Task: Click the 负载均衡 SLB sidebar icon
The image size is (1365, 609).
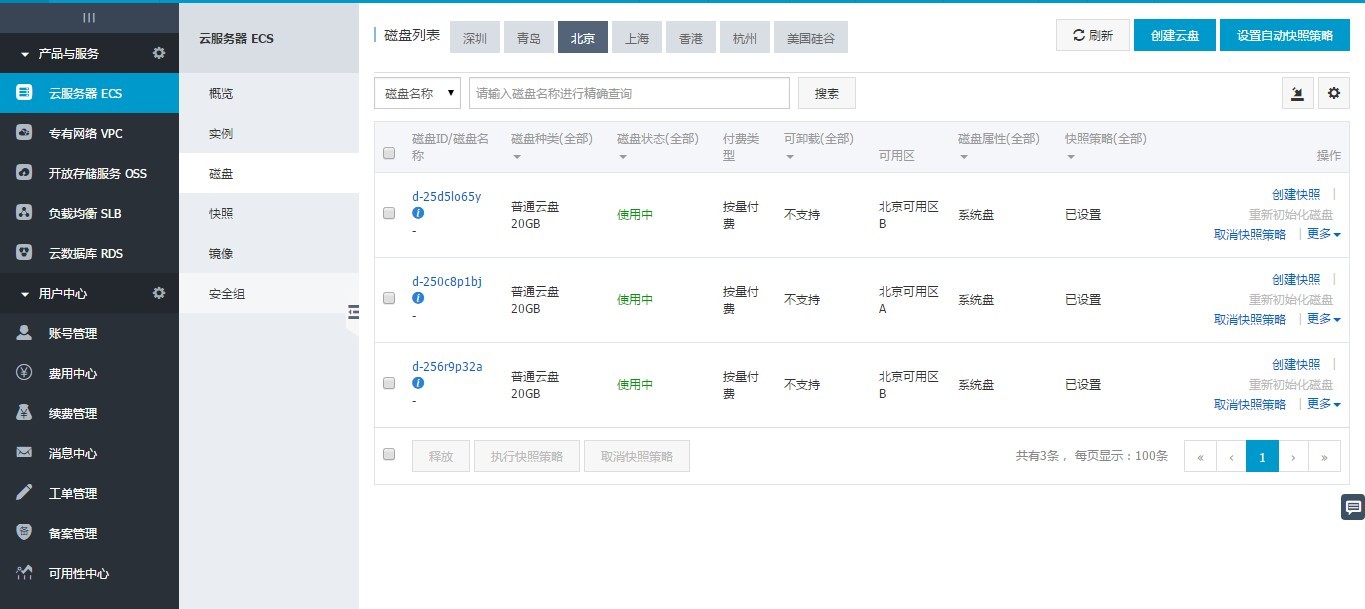Action: [25, 213]
